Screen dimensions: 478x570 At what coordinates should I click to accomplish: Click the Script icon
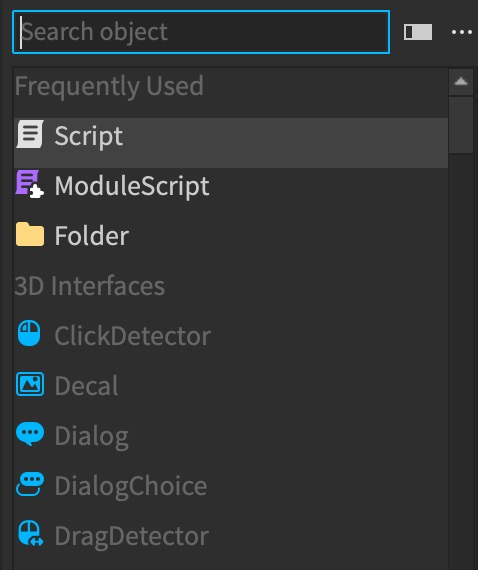tap(30, 135)
